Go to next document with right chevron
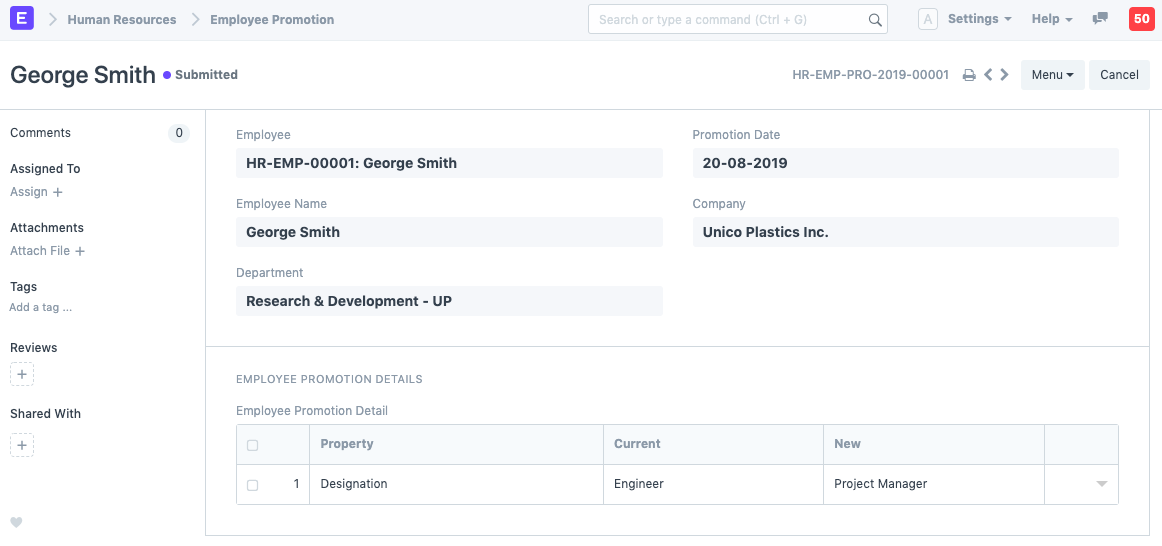The width and height of the screenshot is (1162, 546). pyautogui.click(x=1004, y=75)
